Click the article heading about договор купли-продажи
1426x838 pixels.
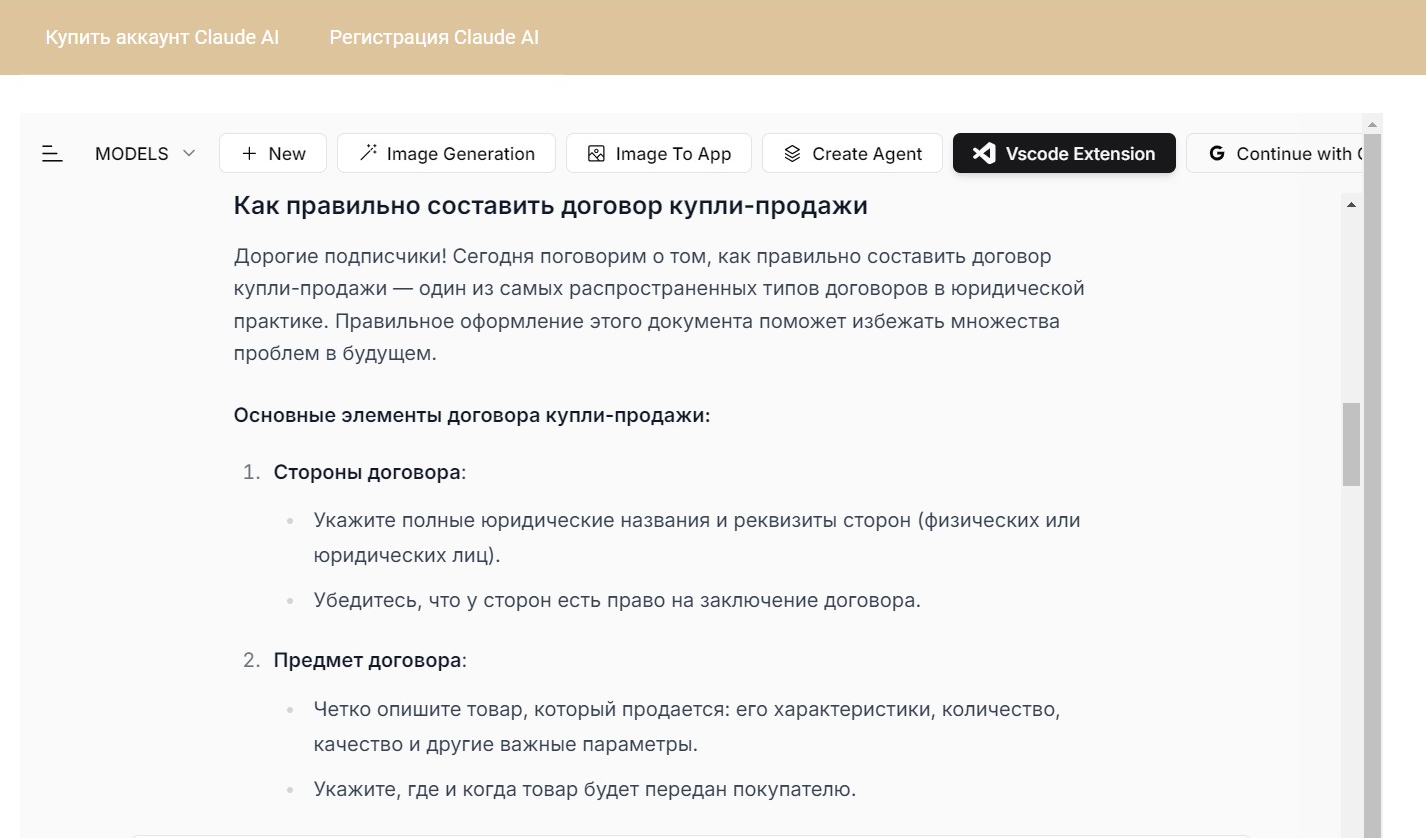point(550,206)
